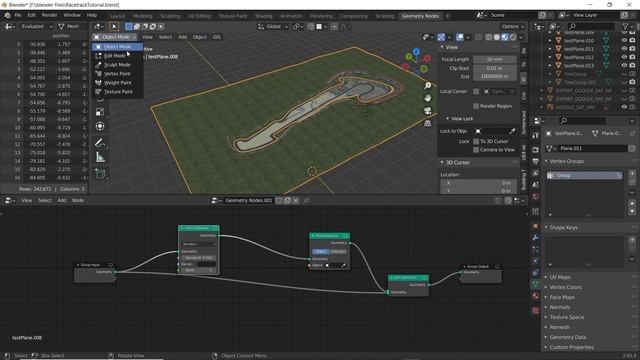Switch to the Shading workspace tab

(264, 16)
